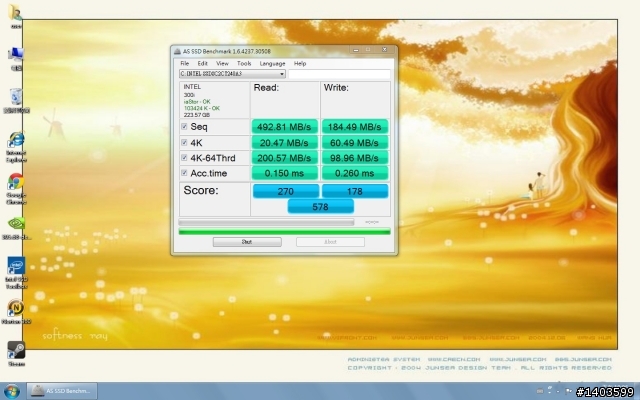The height and width of the screenshot is (400, 640).
Task: Uncheck the Acc.time test checkbox
Action: [x=184, y=173]
